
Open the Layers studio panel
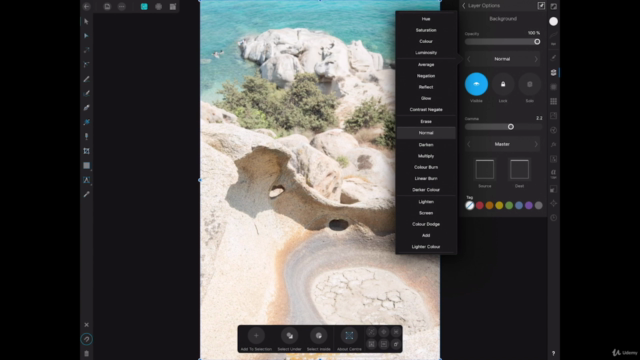pyautogui.click(x=553, y=72)
